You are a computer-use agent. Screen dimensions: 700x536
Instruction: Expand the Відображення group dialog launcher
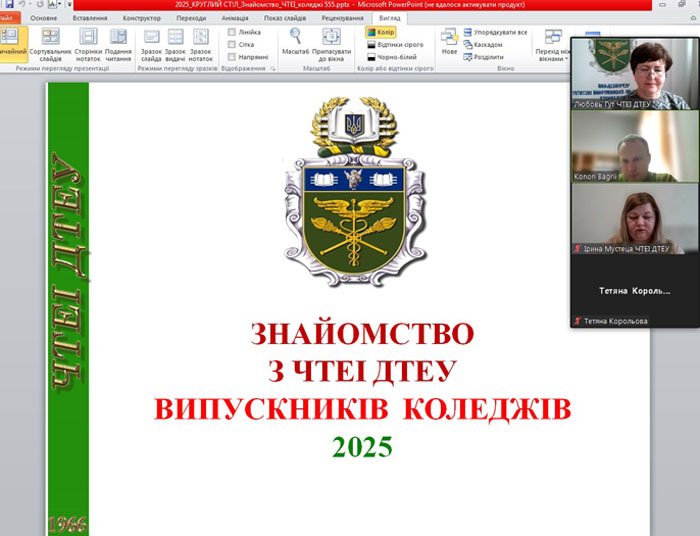point(274,69)
